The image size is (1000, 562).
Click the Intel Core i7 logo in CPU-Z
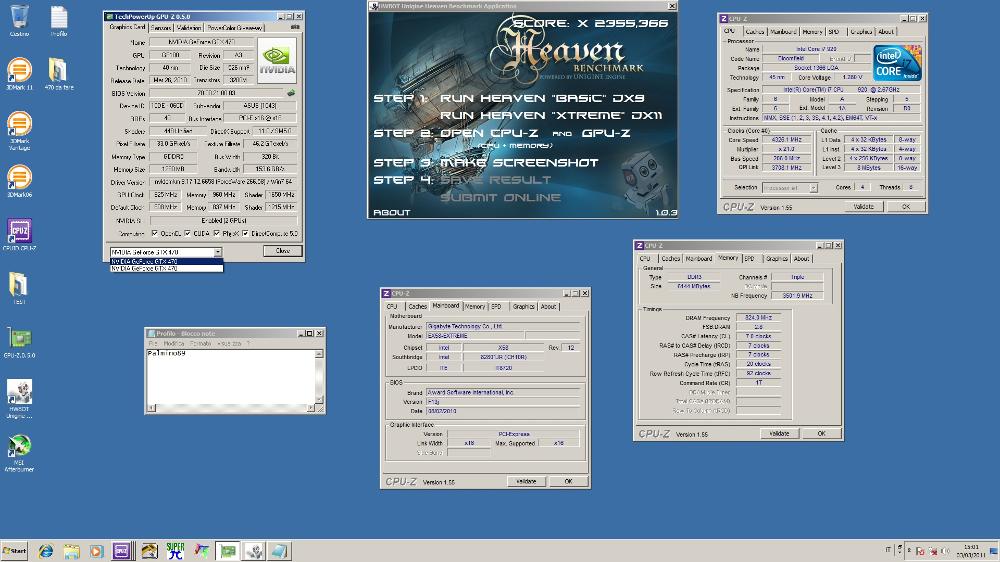(x=897, y=62)
